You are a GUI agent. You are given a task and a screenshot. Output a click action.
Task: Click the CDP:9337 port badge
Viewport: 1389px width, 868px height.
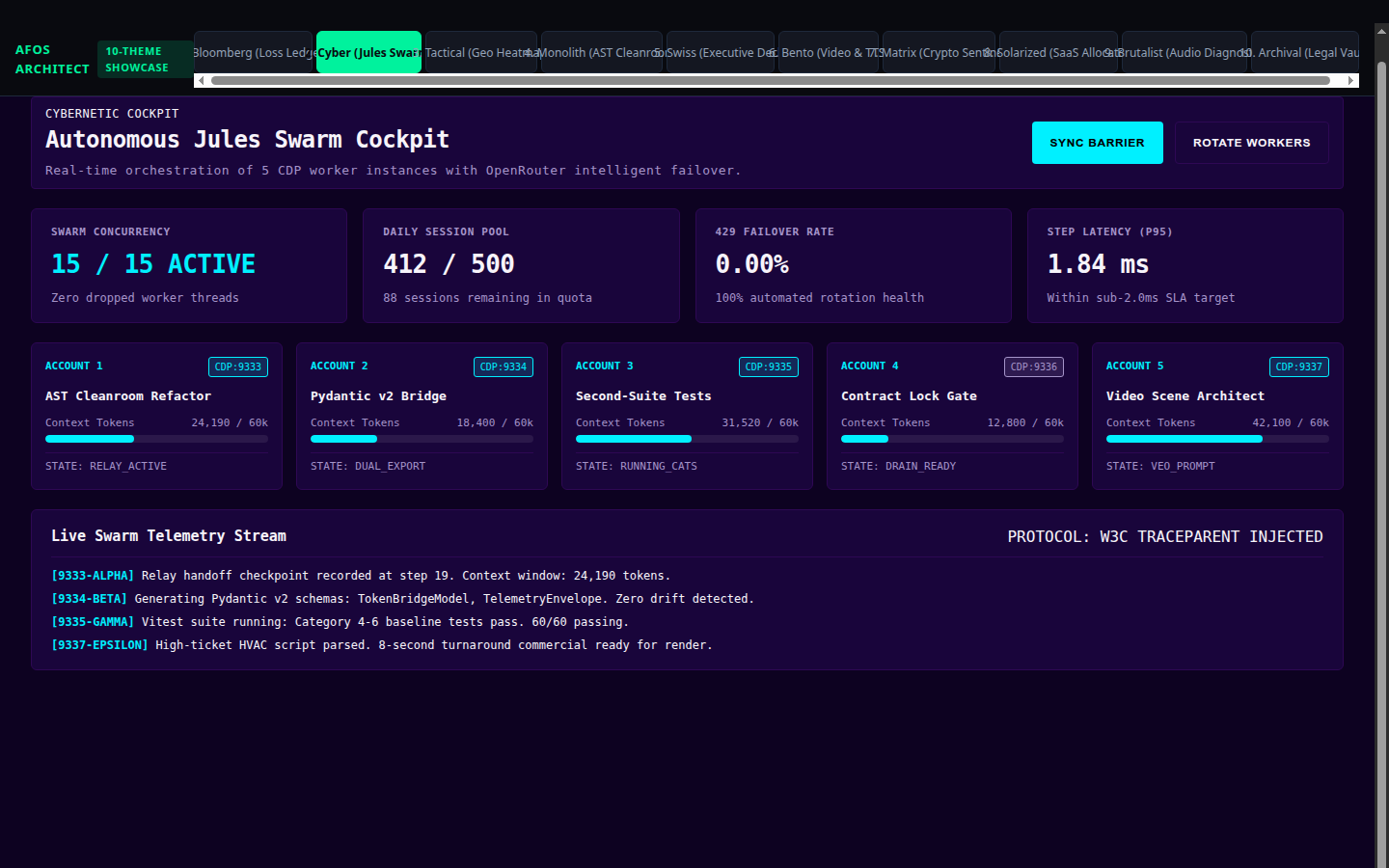click(1299, 366)
